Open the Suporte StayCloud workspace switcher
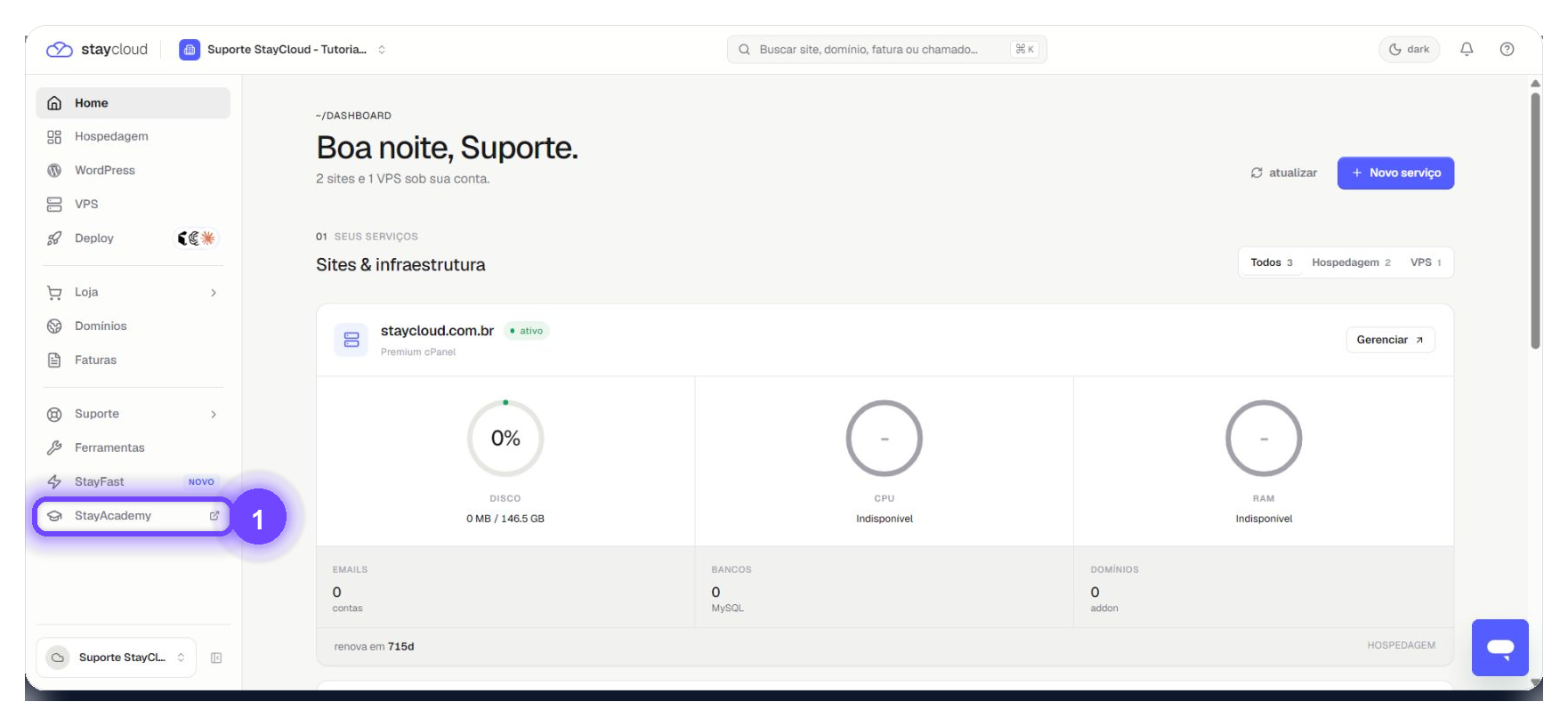The height and width of the screenshot is (726, 1568). [x=283, y=50]
